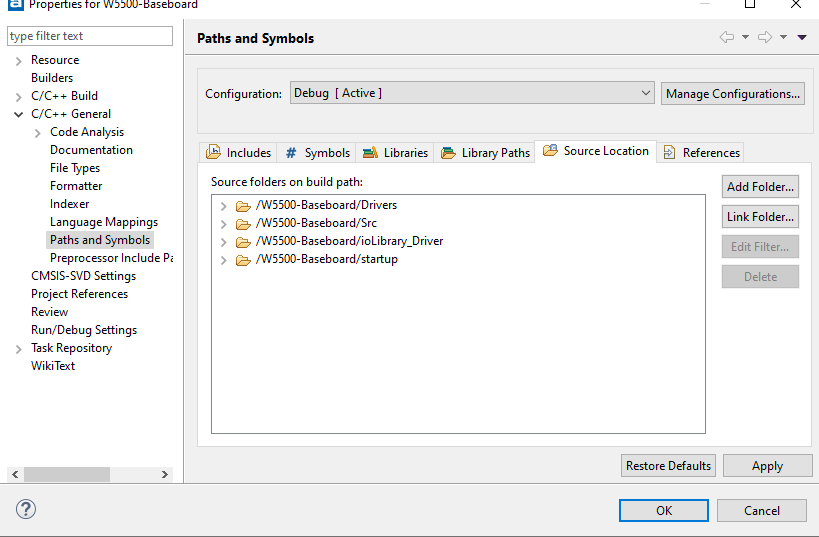
Task: Open the forward history dropdown arrow
Action: (783, 37)
